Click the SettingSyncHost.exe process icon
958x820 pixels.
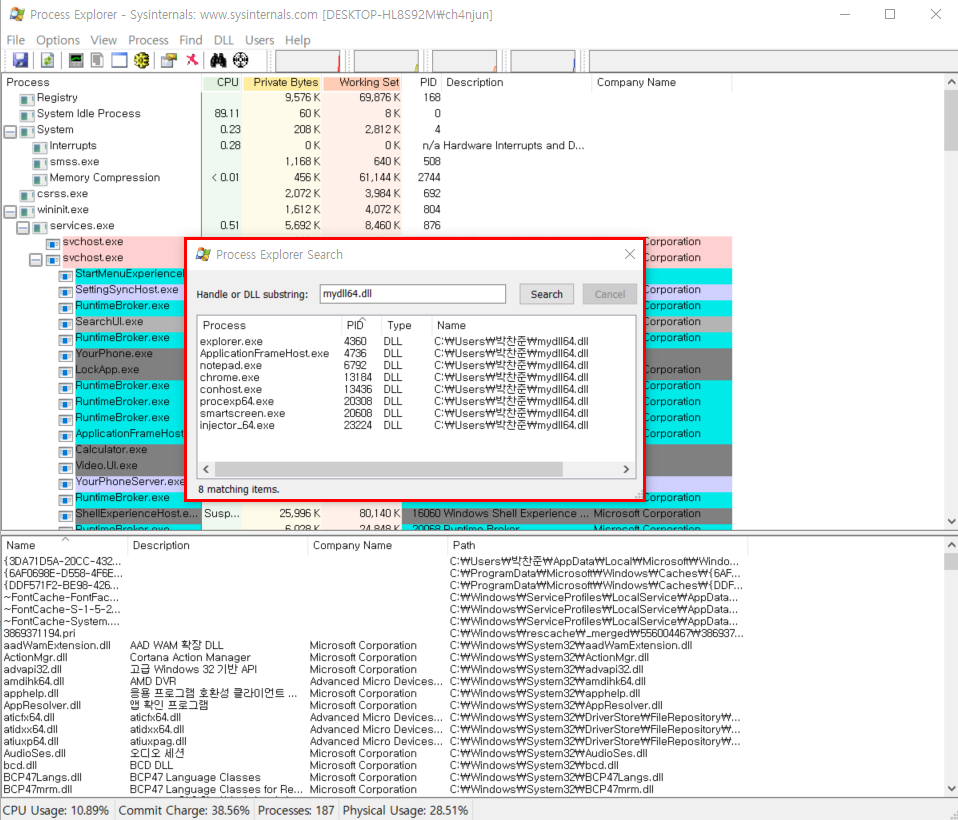pos(65,290)
